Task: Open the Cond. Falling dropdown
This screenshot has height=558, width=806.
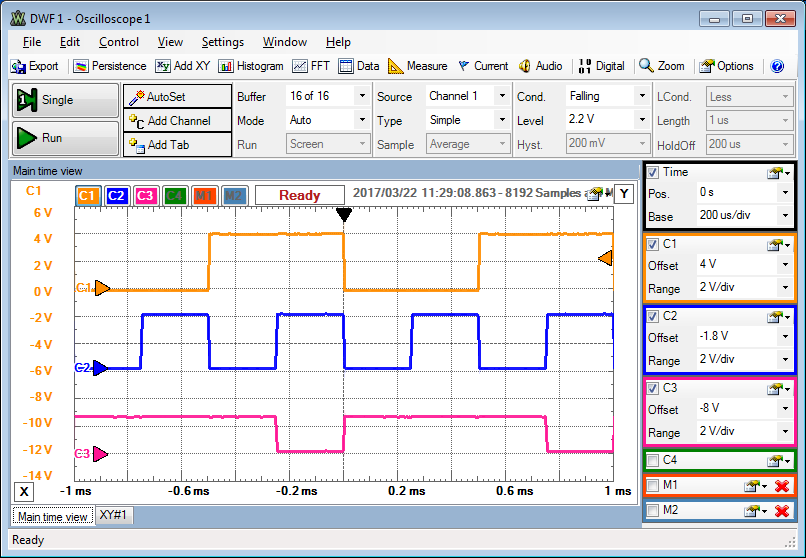Action: [x=641, y=96]
